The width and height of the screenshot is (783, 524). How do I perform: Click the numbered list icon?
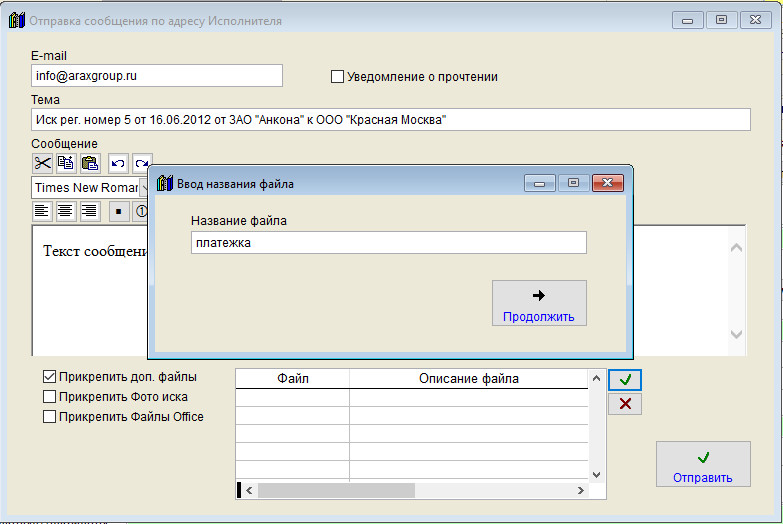140,211
